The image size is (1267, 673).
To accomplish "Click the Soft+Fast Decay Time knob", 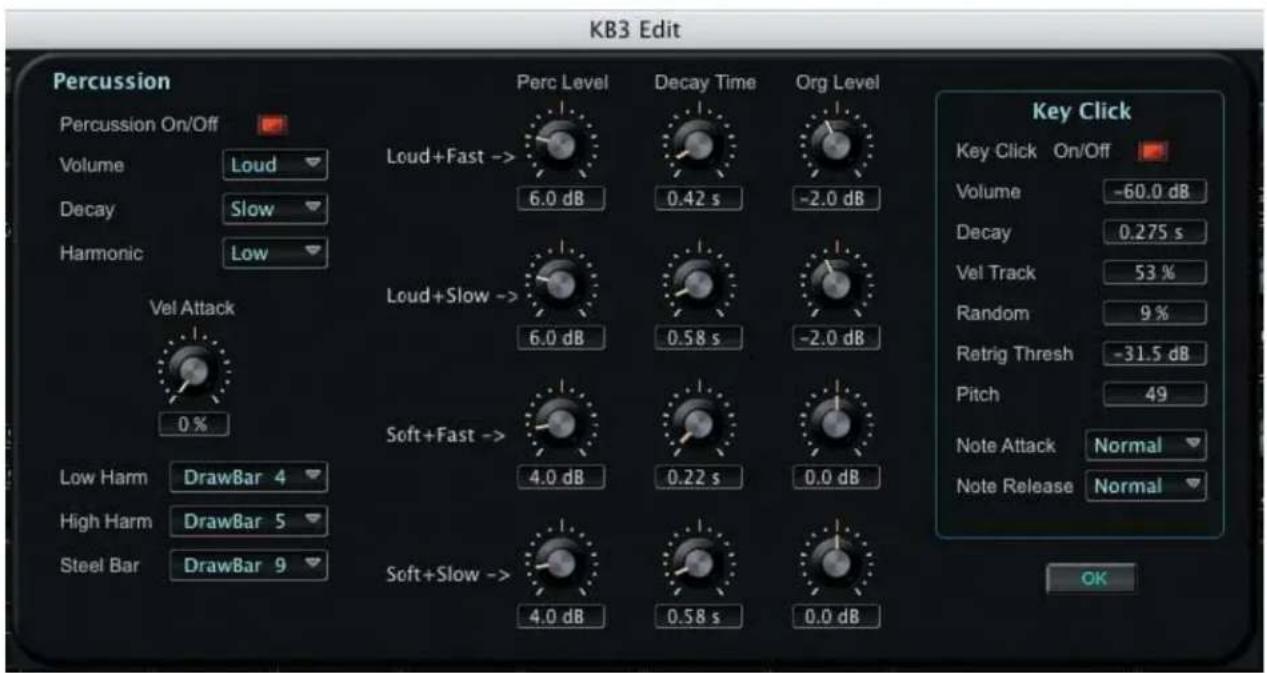I will [x=699, y=425].
